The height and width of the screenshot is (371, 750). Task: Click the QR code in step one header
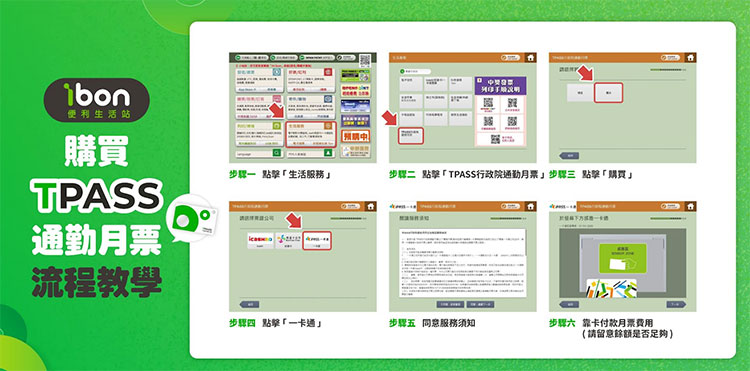(365, 60)
